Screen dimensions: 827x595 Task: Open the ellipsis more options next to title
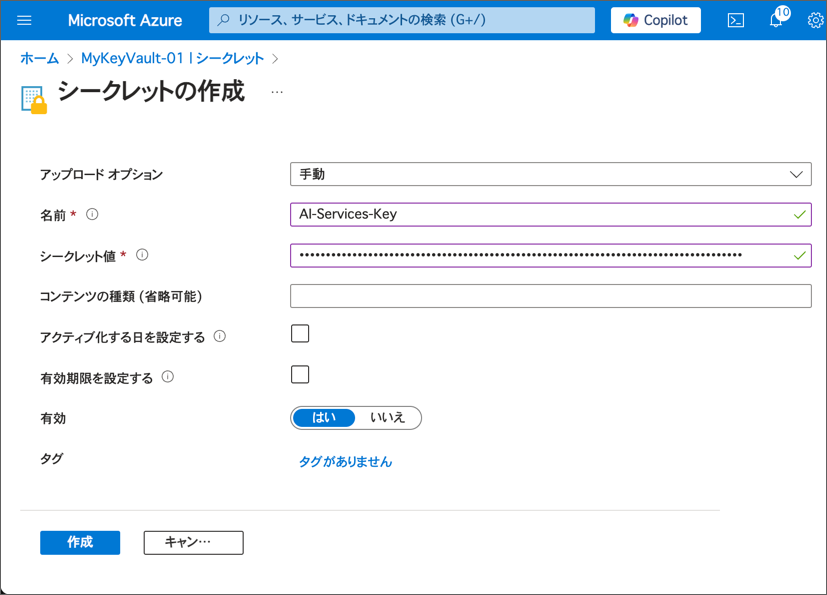pyautogui.click(x=277, y=92)
